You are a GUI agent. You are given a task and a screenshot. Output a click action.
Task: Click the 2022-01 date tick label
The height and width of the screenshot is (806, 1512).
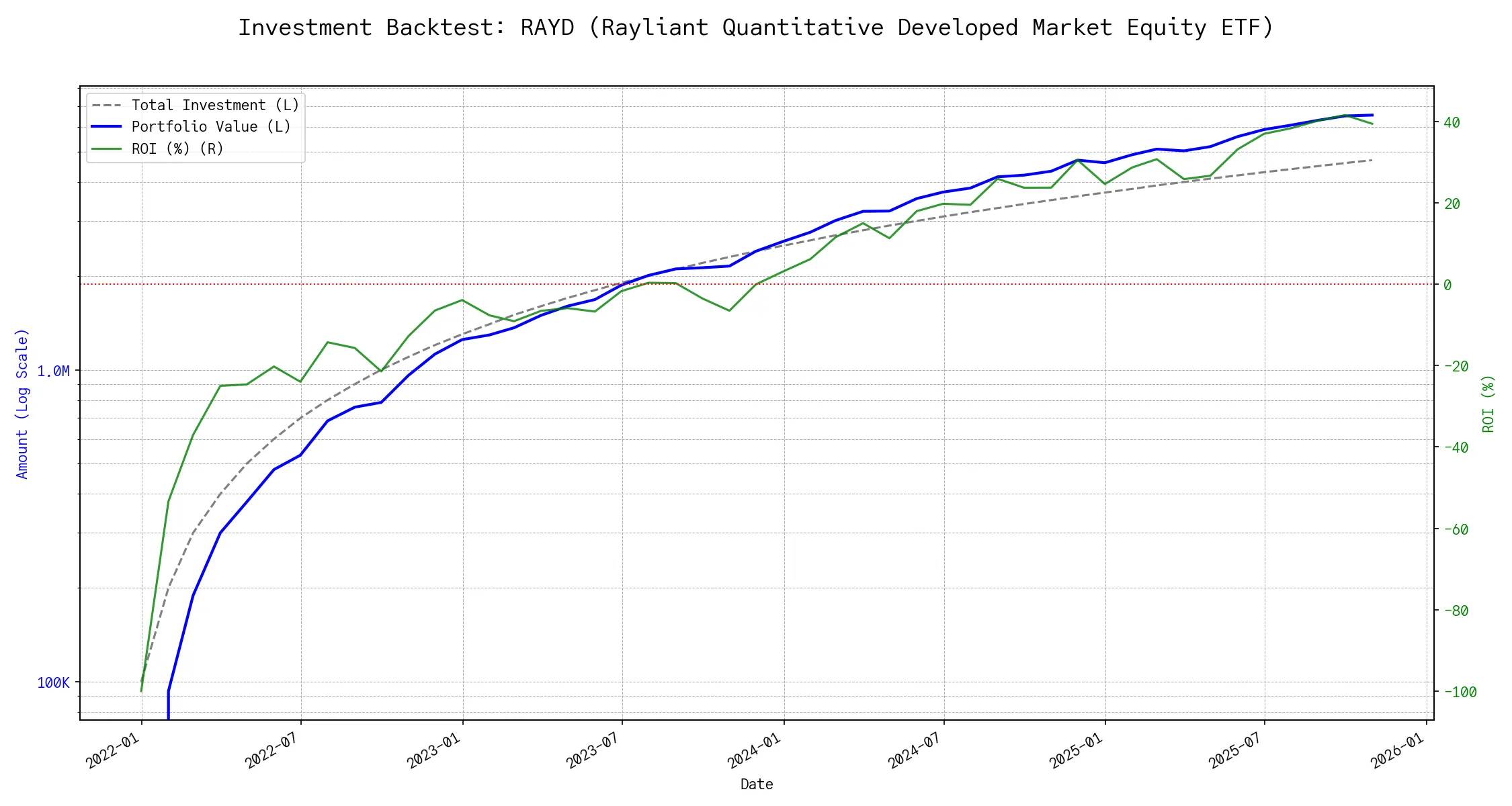point(113,750)
